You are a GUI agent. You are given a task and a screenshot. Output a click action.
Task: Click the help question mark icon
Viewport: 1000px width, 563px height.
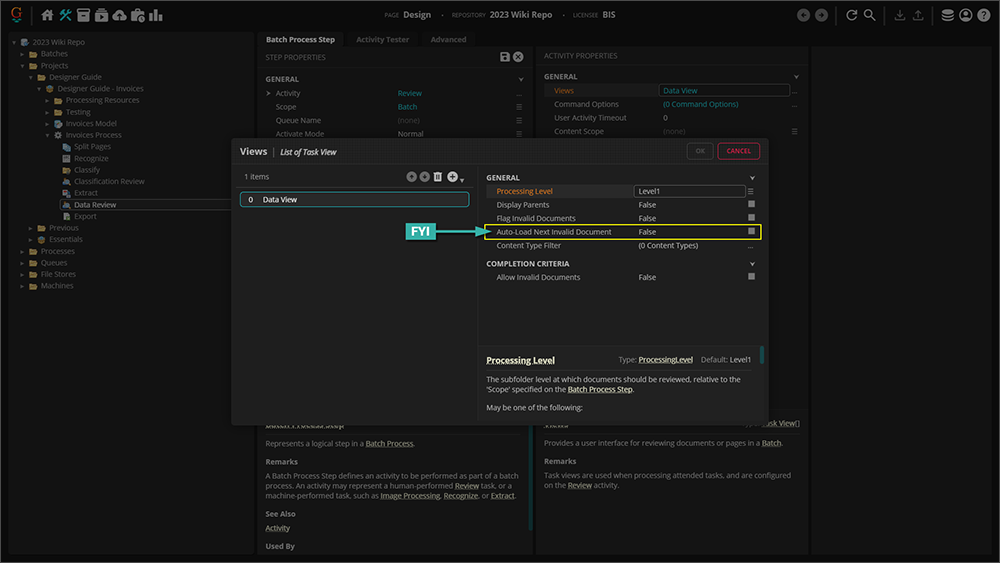(x=983, y=15)
